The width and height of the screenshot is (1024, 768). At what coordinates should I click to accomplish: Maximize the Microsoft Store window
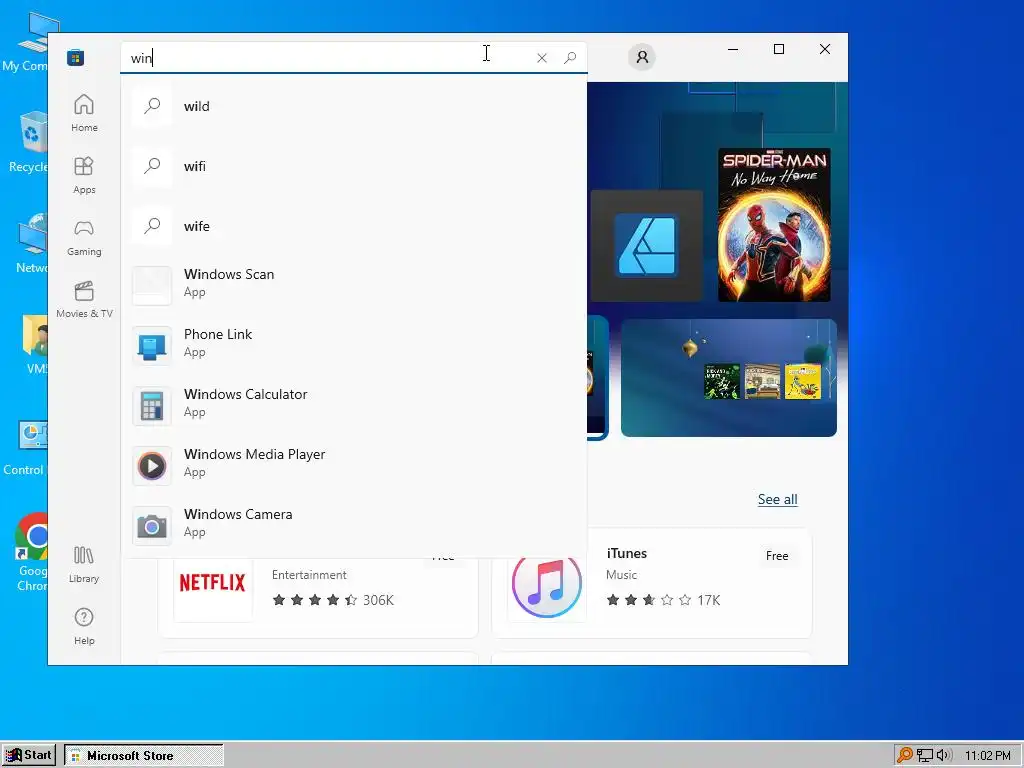778,49
